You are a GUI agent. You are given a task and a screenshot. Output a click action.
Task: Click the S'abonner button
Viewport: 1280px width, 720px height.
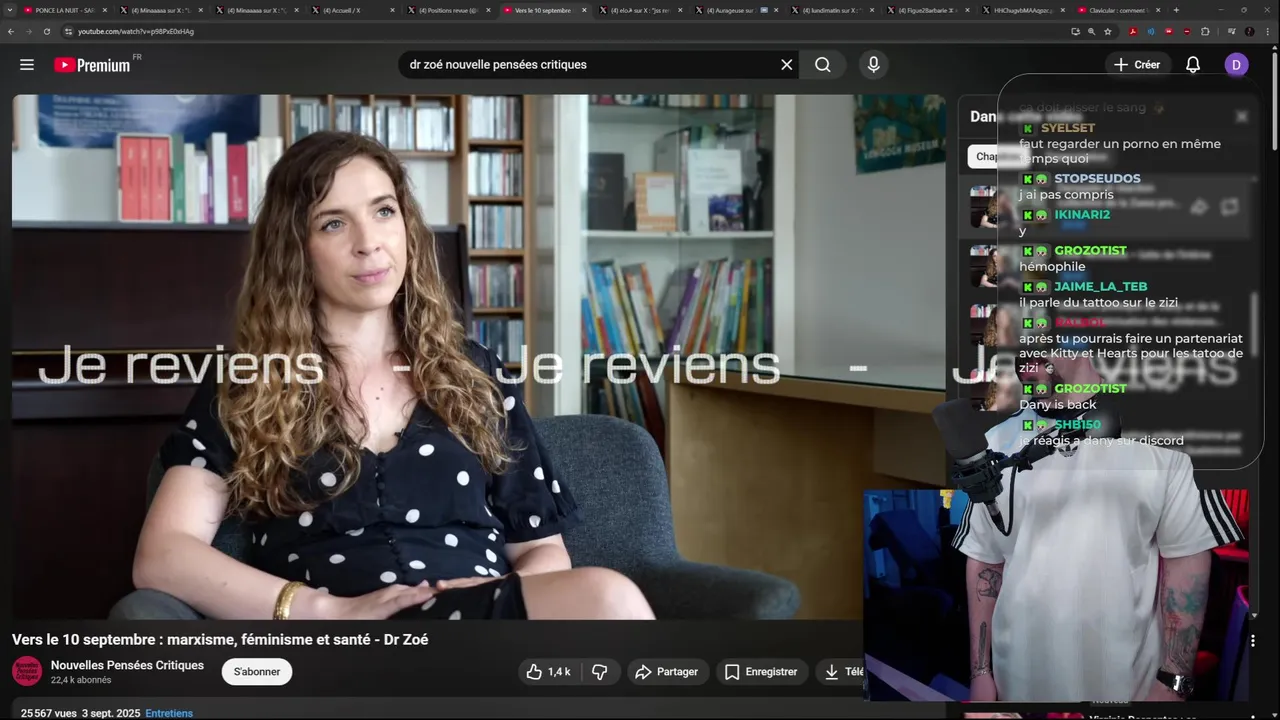click(x=257, y=672)
